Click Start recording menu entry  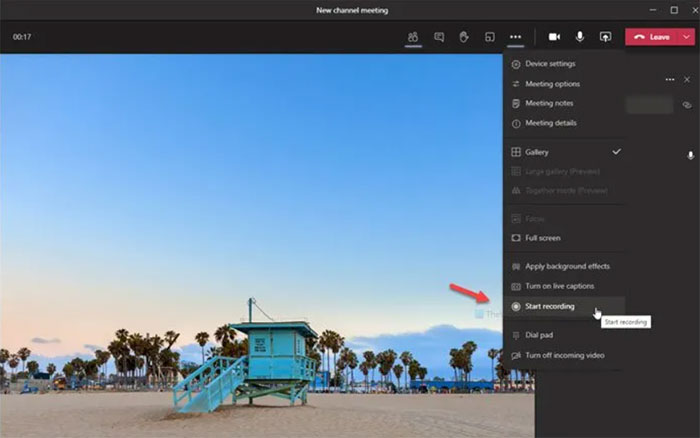pos(550,306)
